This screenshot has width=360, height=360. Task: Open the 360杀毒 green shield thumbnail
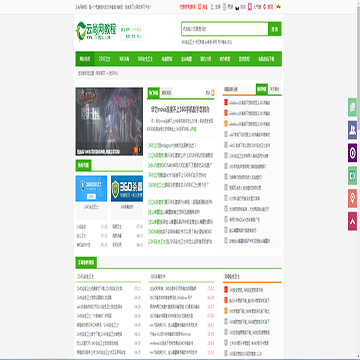tap(127, 189)
